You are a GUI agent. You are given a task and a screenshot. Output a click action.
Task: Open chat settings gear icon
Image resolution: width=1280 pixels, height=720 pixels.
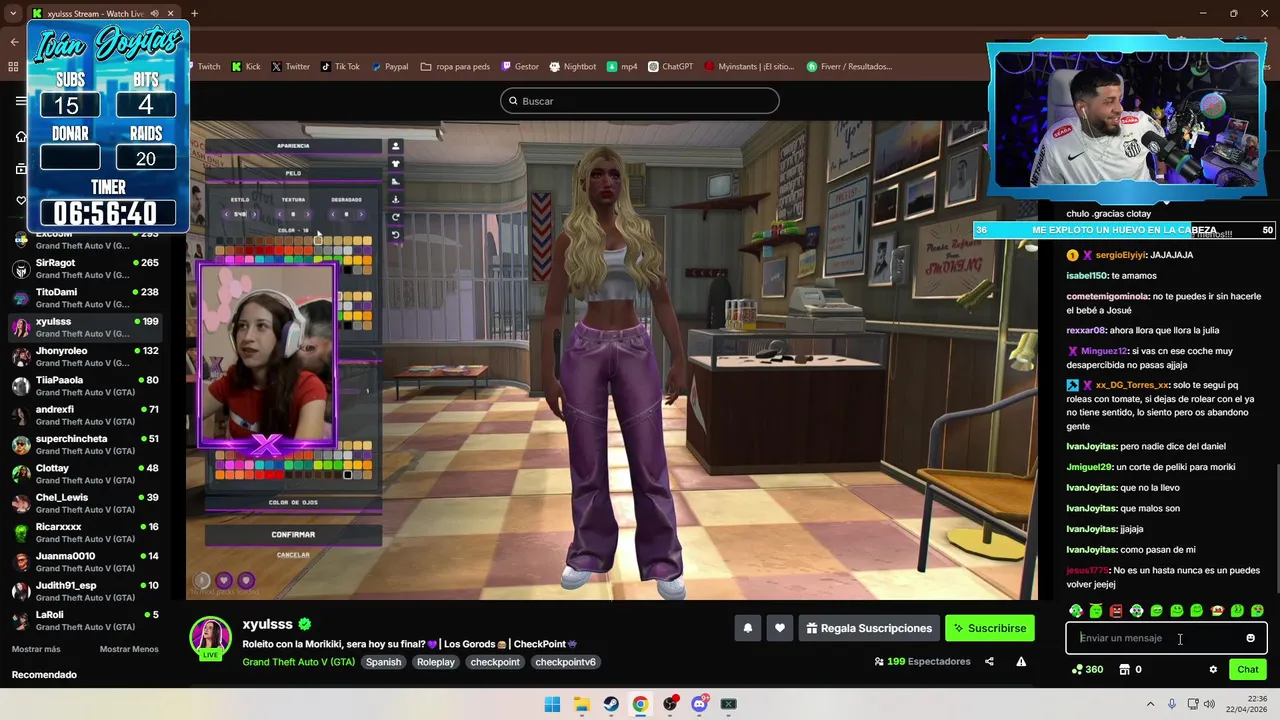click(x=1213, y=670)
